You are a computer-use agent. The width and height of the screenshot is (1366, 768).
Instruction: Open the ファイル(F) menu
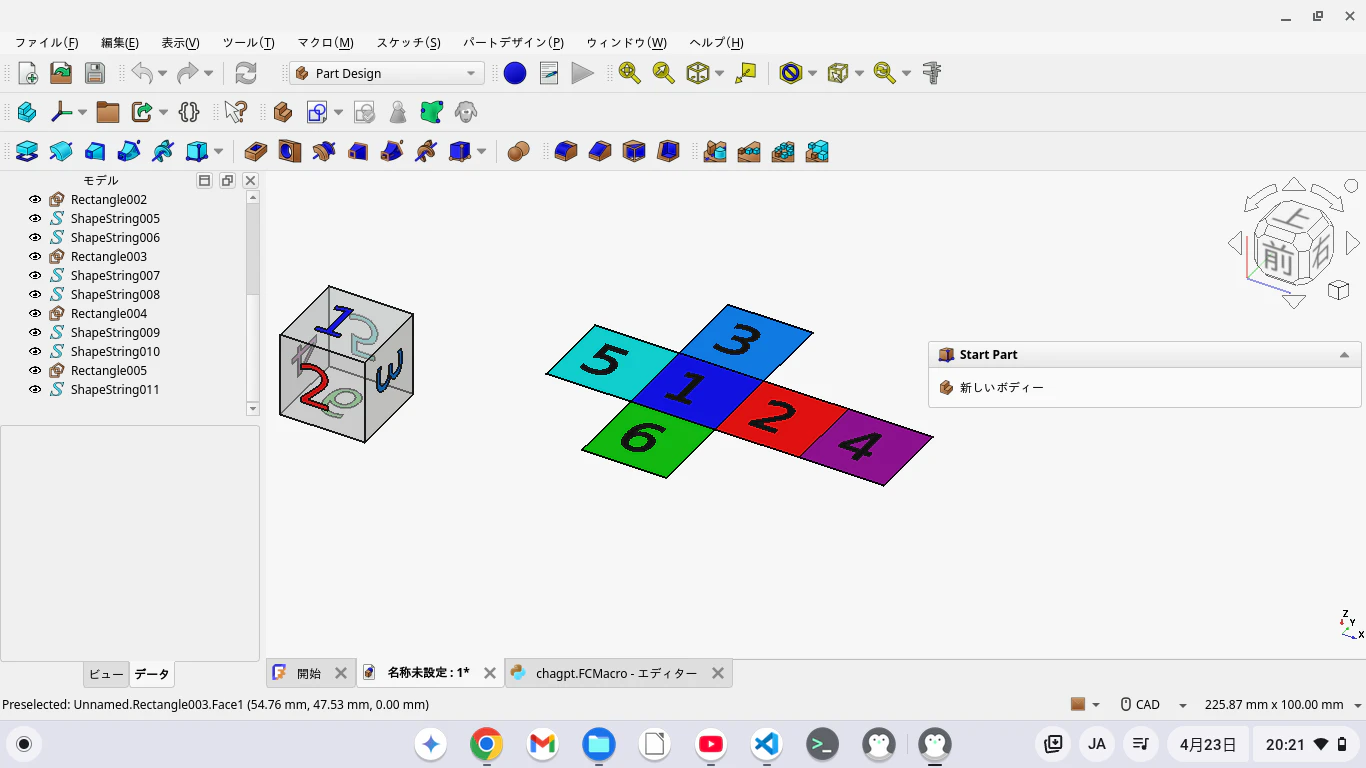coord(46,43)
